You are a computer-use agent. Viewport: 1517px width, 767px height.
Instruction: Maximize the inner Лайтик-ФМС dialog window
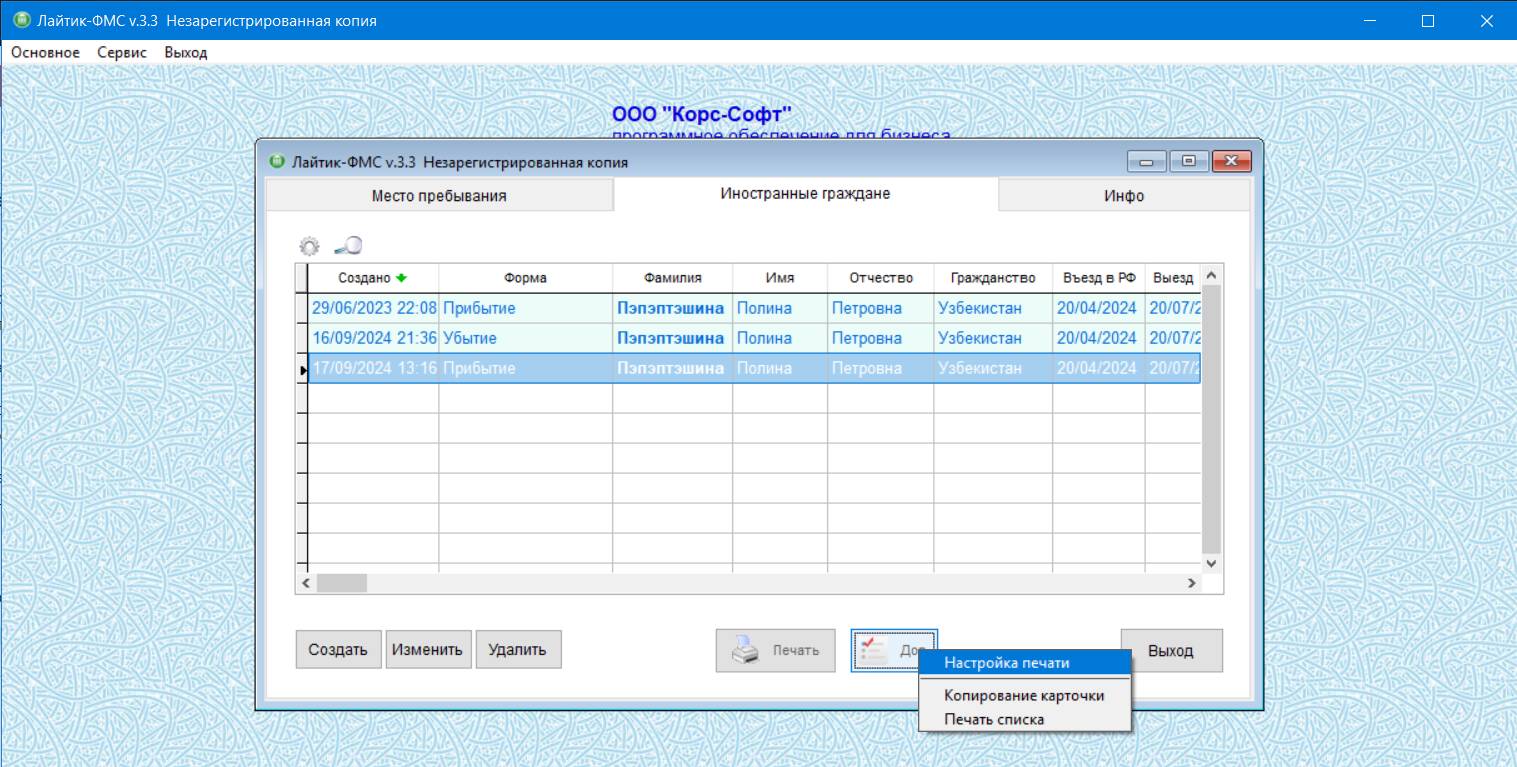(x=1188, y=162)
